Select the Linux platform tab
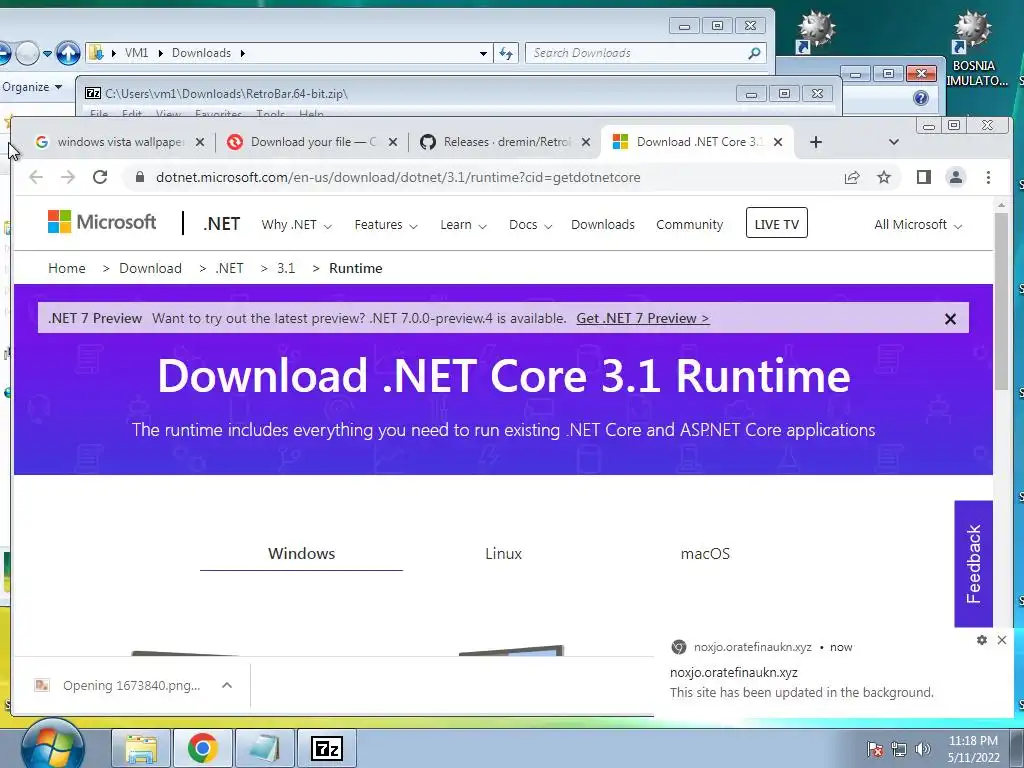 504,554
